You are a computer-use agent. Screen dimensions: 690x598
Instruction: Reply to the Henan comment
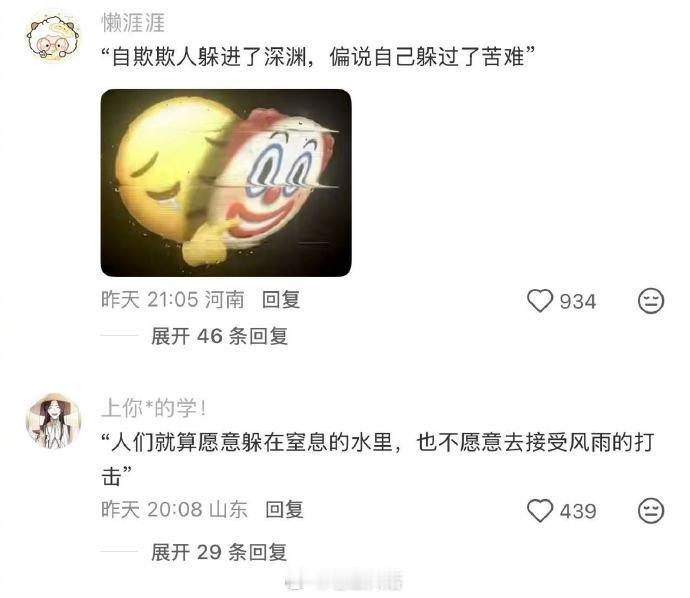281,300
